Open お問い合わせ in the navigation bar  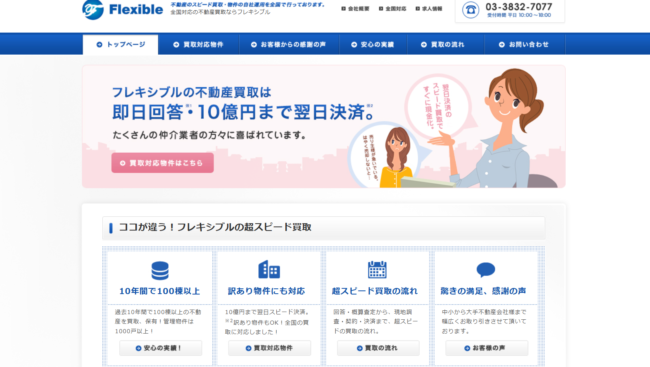[x=524, y=45]
